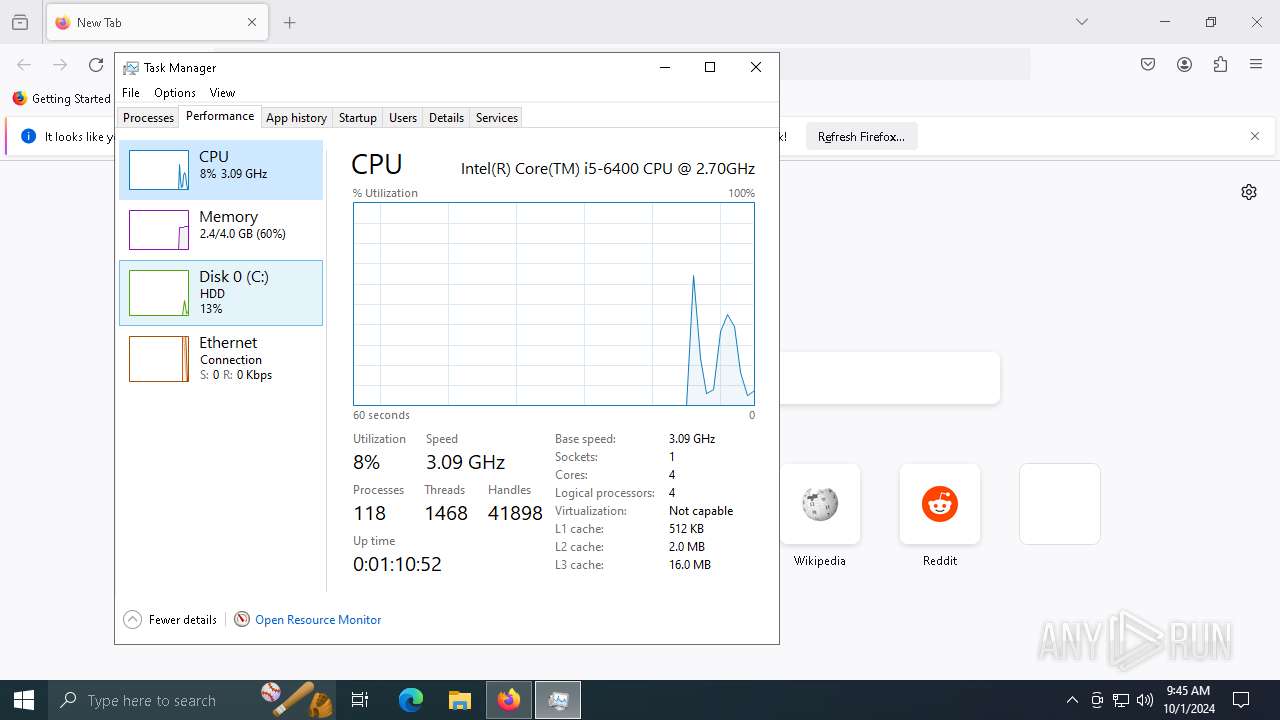Click Virtualization value Not capable

pos(701,511)
